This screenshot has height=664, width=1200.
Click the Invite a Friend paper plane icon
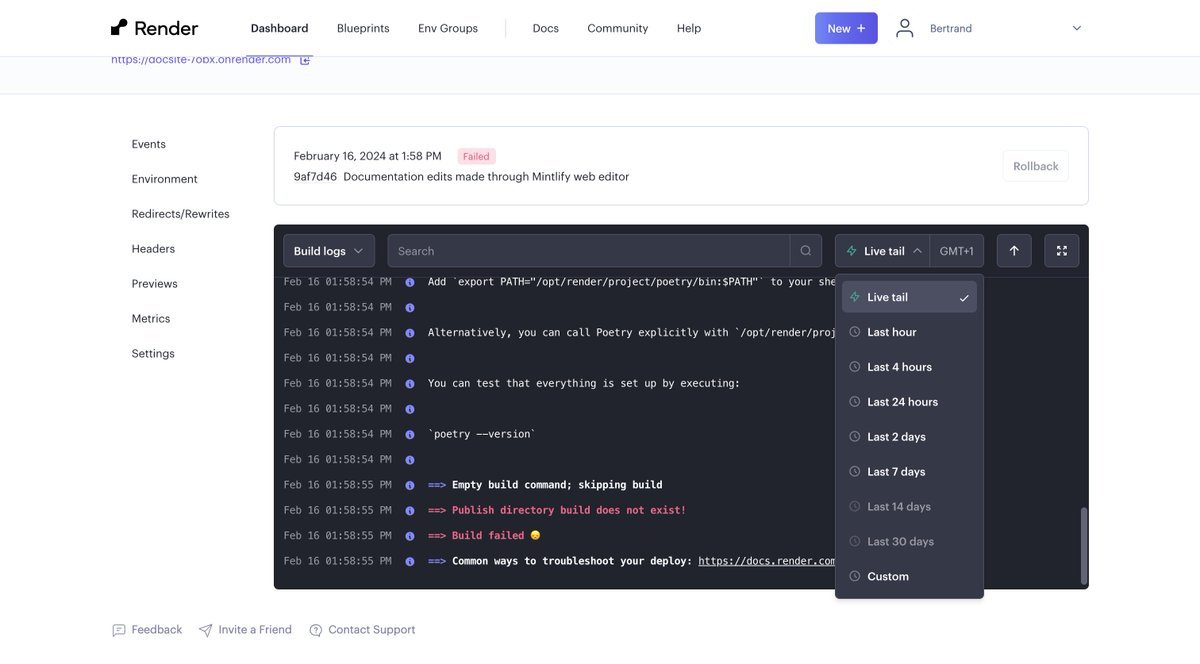pyautogui.click(x=206, y=630)
